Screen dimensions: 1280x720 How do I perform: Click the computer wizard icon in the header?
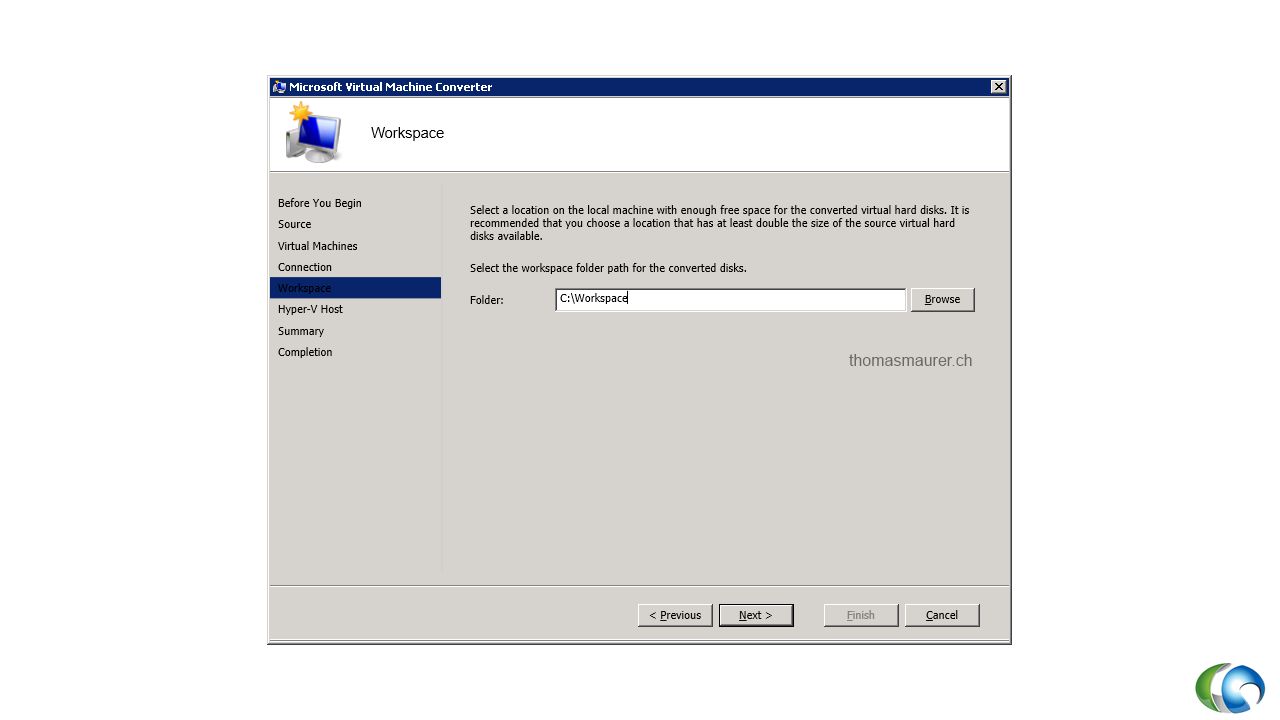313,132
